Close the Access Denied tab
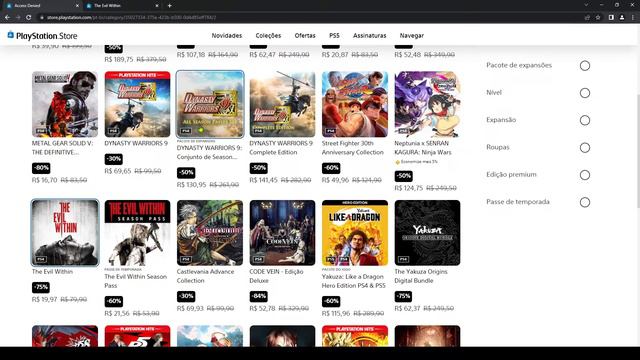 (77, 6)
